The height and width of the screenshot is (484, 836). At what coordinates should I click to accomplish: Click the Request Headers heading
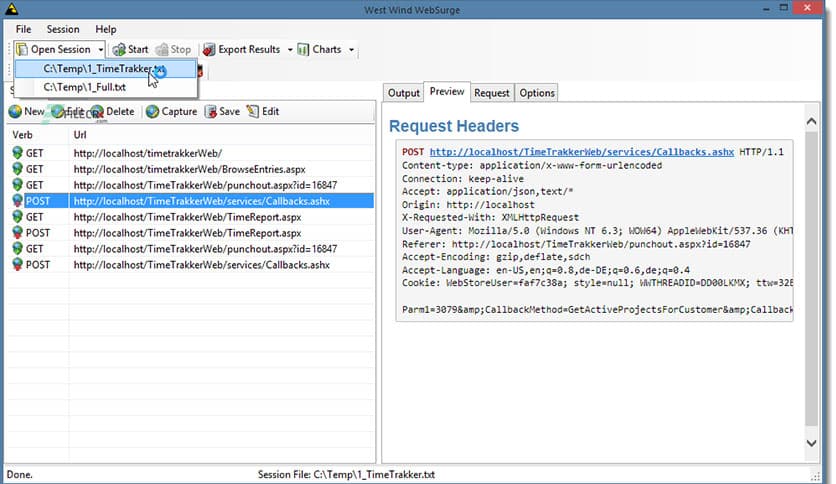(x=454, y=126)
